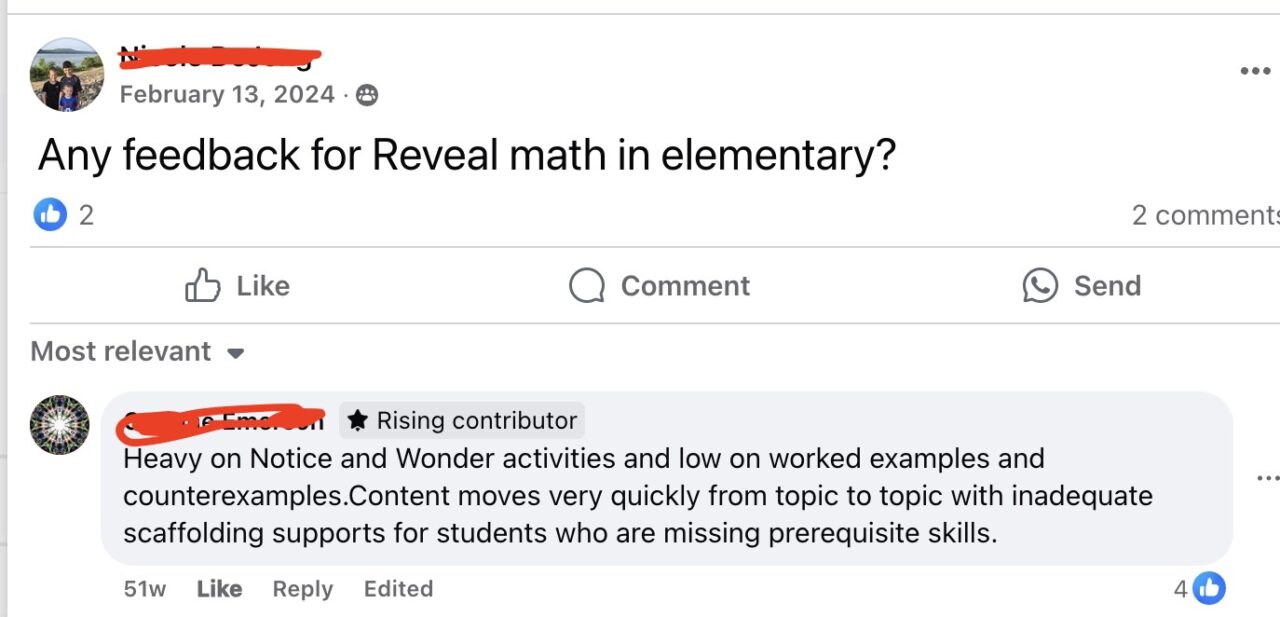Open the commenter's kaleidoscope profile picture
This screenshot has width=1280, height=617.
(60, 424)
